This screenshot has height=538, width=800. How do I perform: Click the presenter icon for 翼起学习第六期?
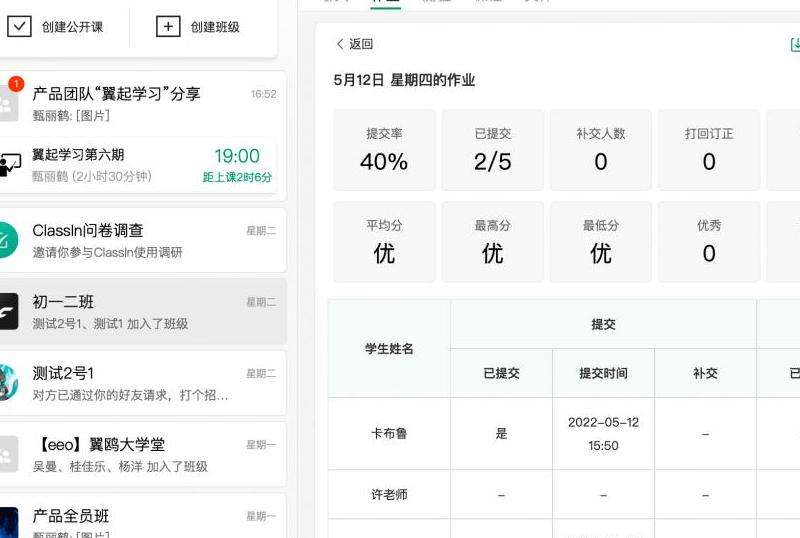point(10,165)
